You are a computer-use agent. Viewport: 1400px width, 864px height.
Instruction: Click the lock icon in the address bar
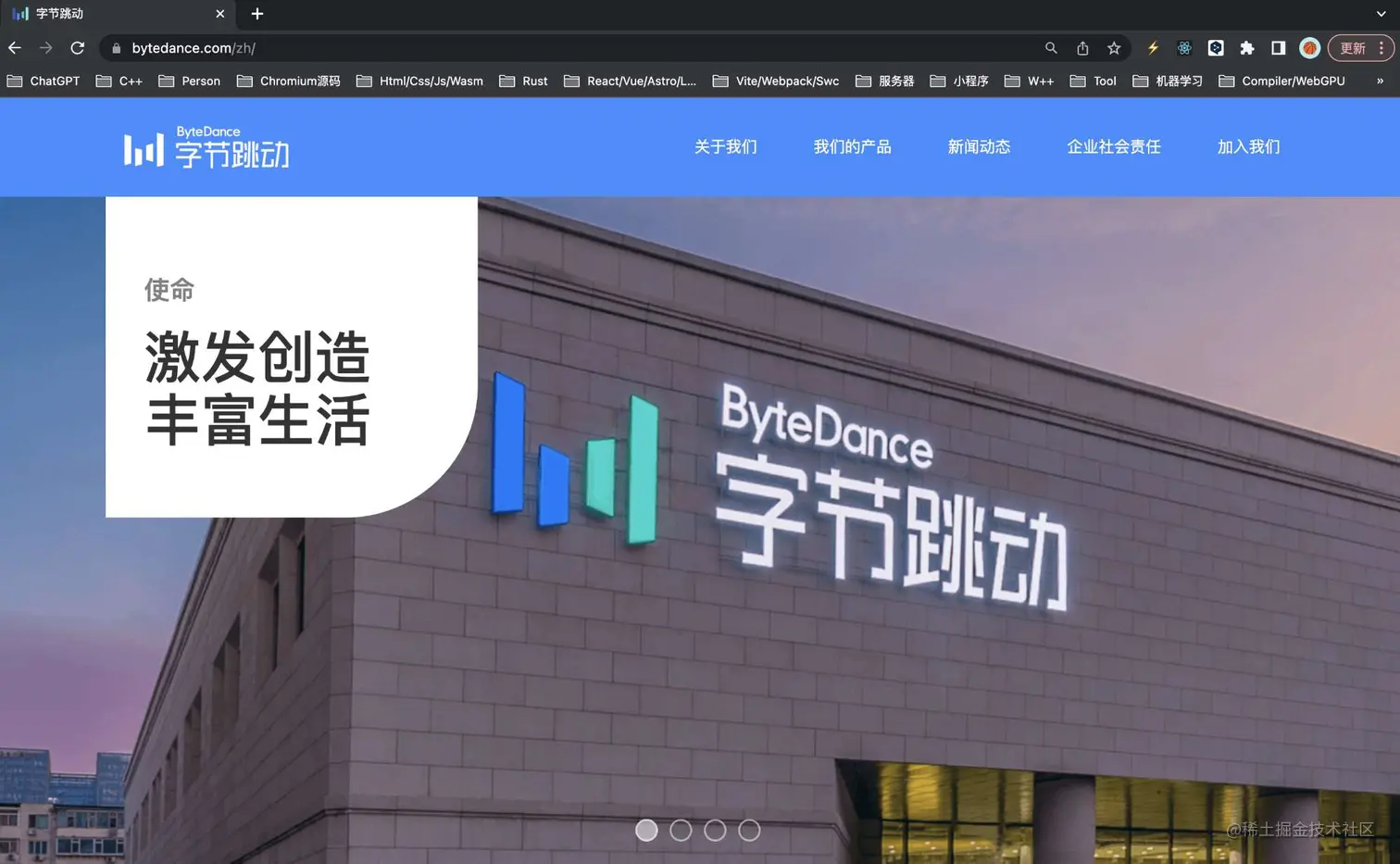[117, 48]
